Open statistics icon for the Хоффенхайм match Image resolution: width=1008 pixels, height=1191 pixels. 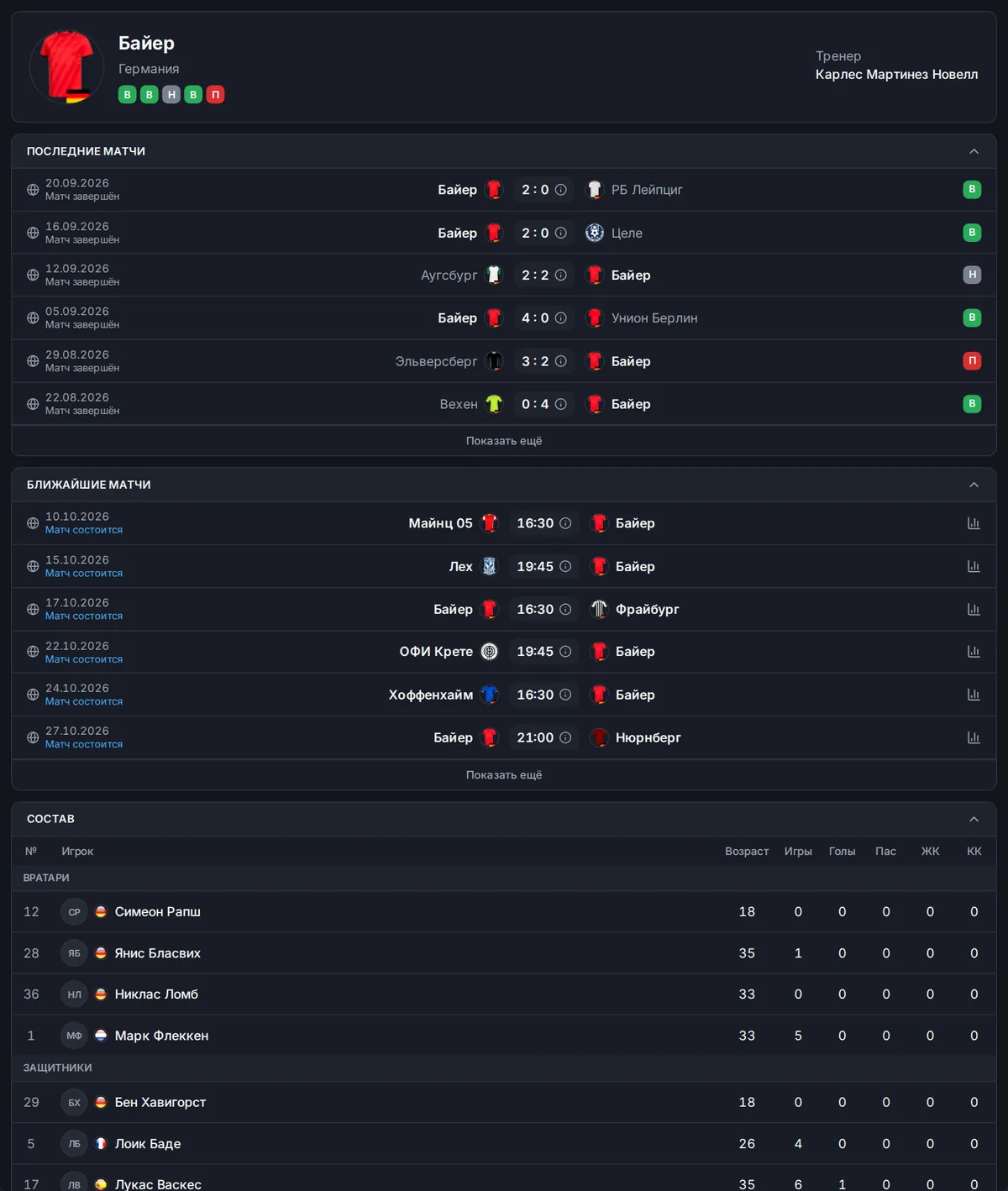pyautogui.click(x=974, y=695)
